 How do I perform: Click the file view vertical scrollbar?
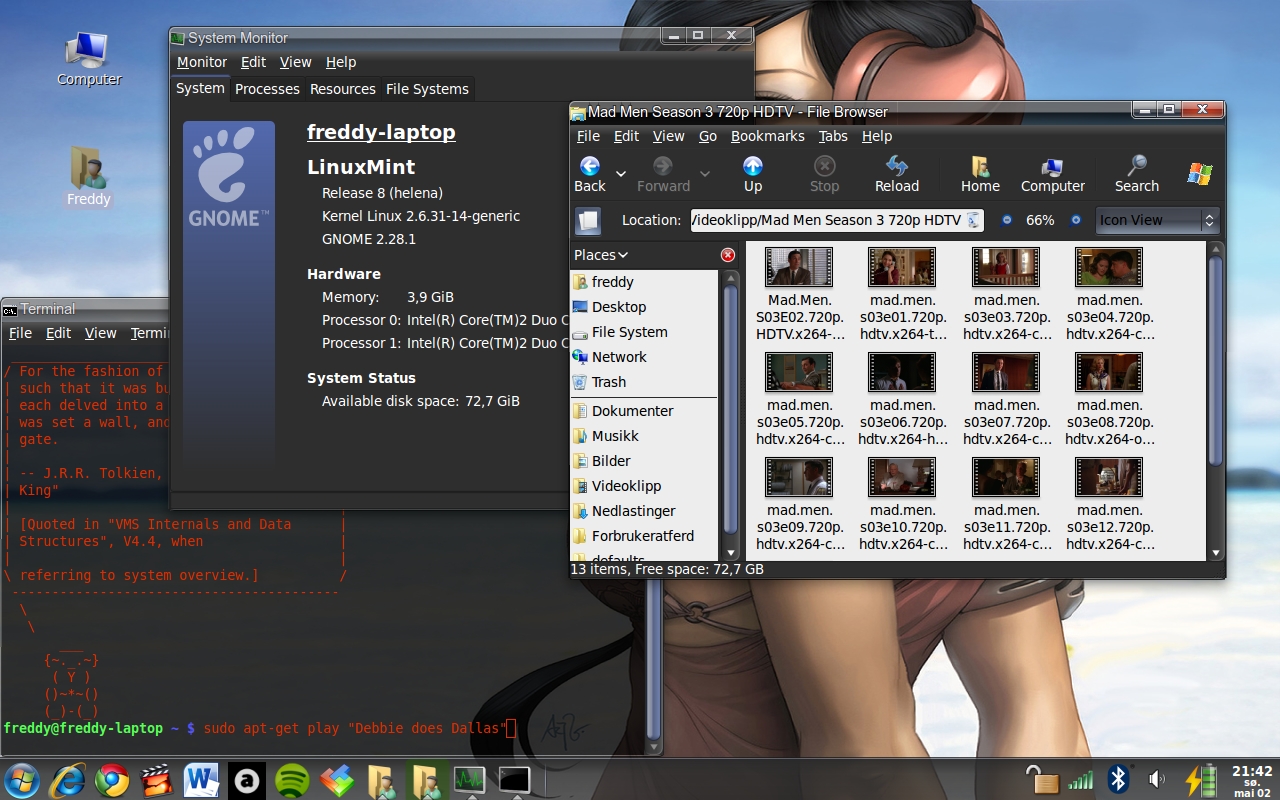[x=1216, y=400]
